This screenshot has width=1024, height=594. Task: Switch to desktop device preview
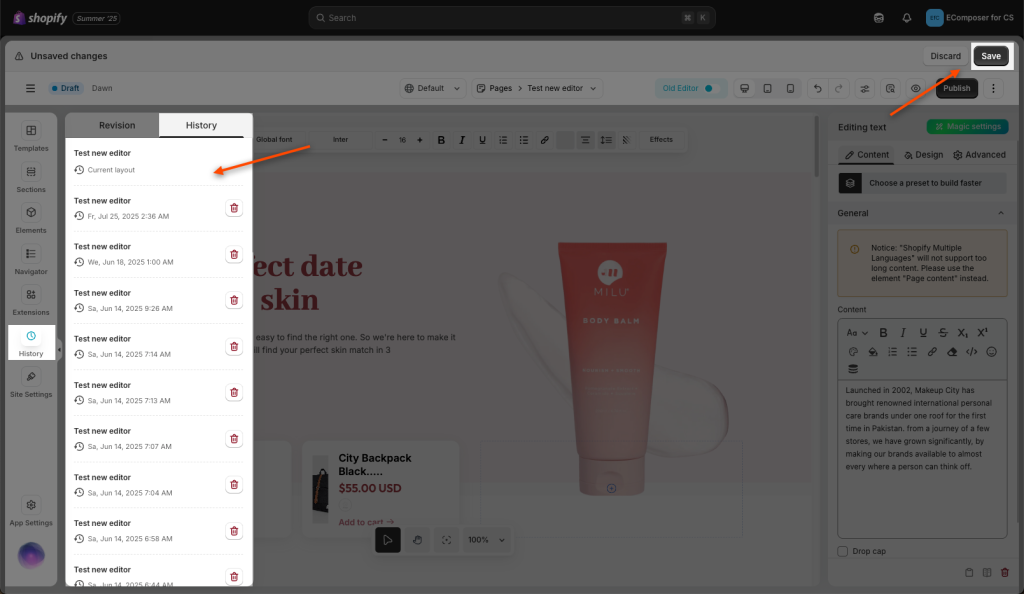(x=744, y=88)
